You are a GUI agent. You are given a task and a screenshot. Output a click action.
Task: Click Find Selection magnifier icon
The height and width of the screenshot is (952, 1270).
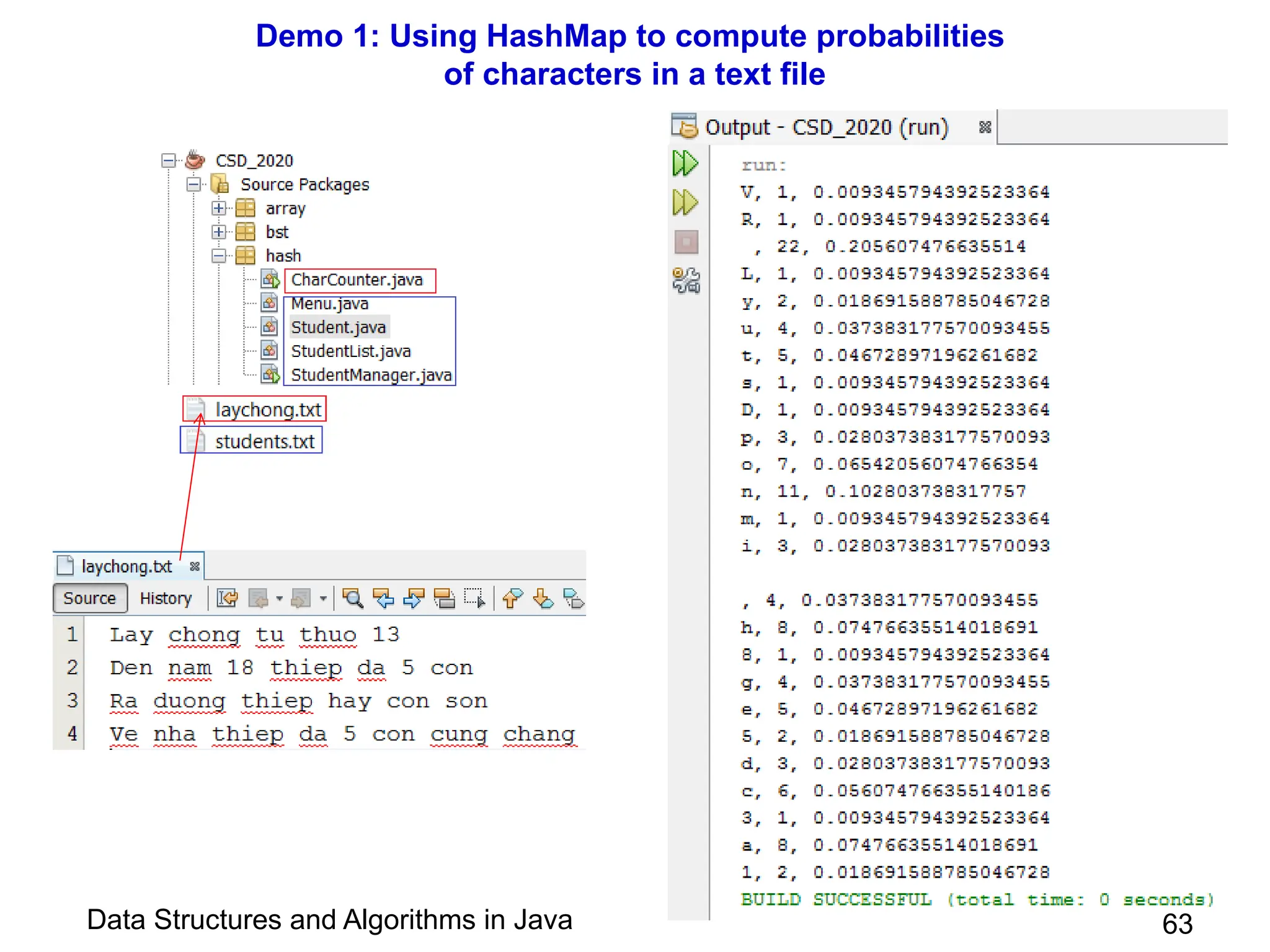(352, 599)
